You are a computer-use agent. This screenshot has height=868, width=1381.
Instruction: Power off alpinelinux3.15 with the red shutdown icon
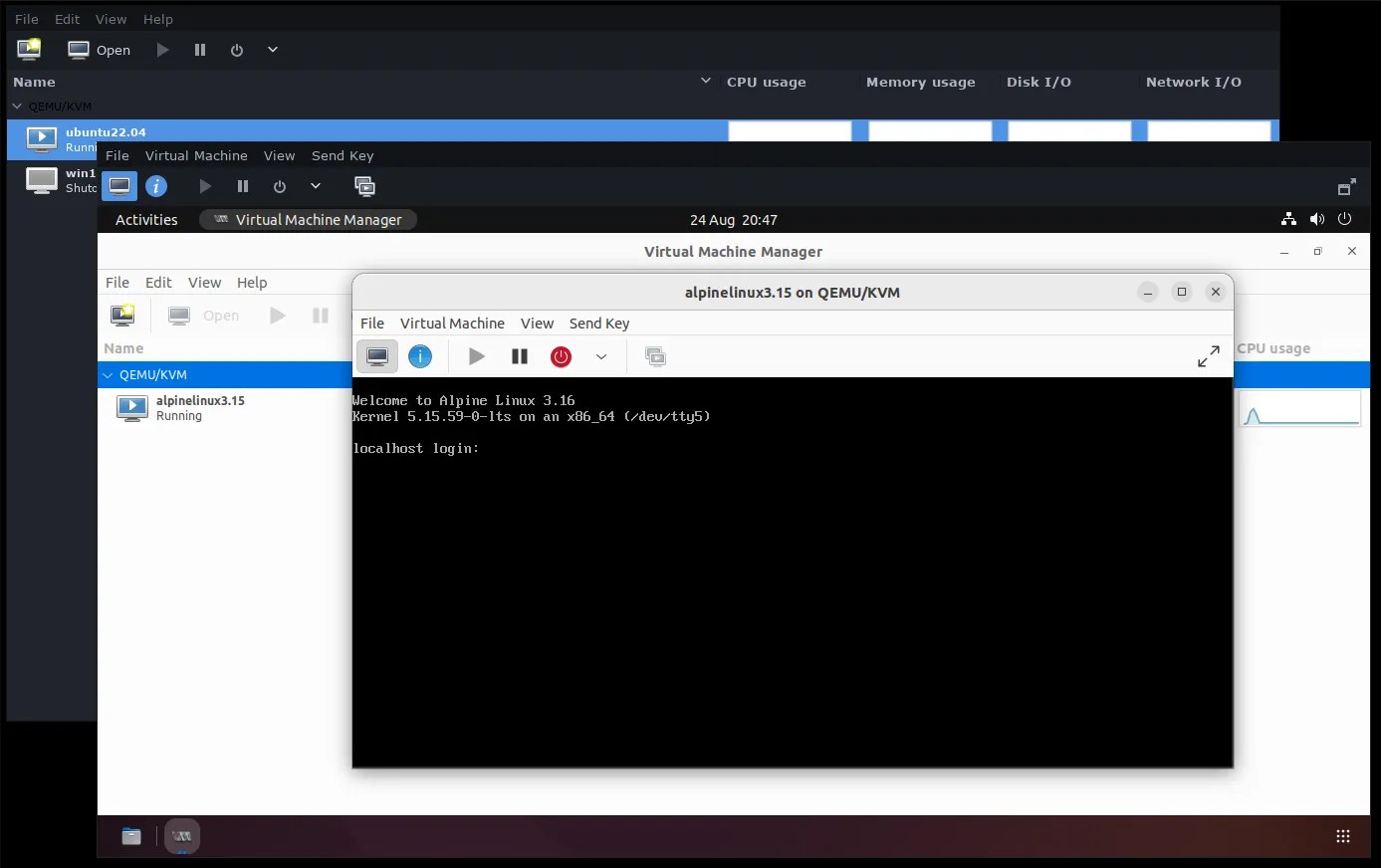[x=561, y=355]
